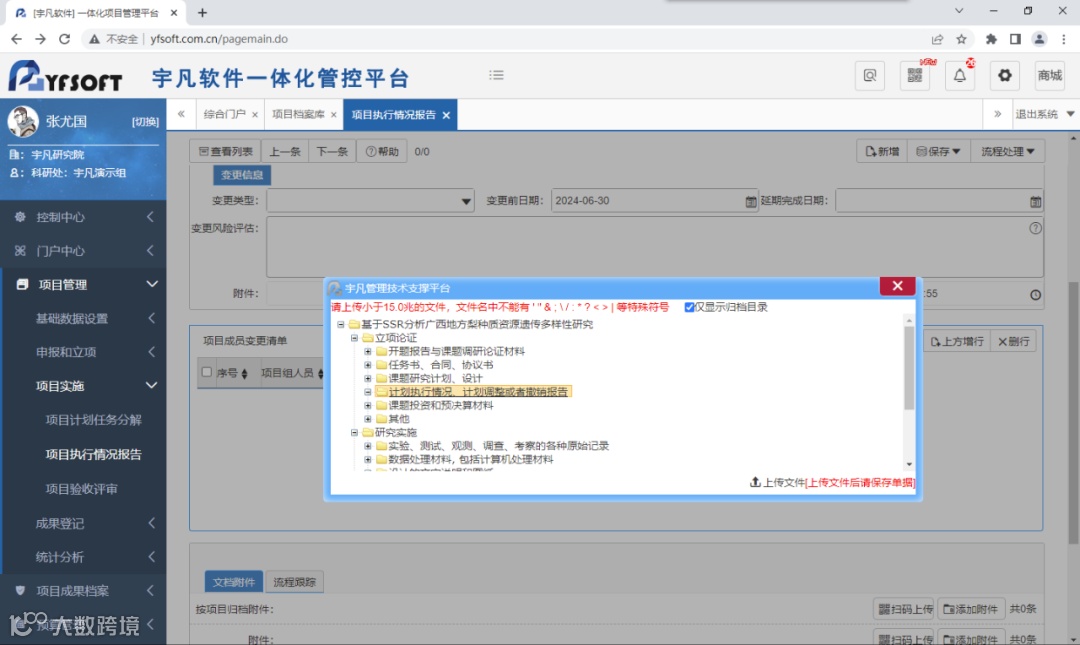The height and width of the screenshot is (645, 1080).
Task: Collapse root project folder node in tree
Action: (340, 324)
